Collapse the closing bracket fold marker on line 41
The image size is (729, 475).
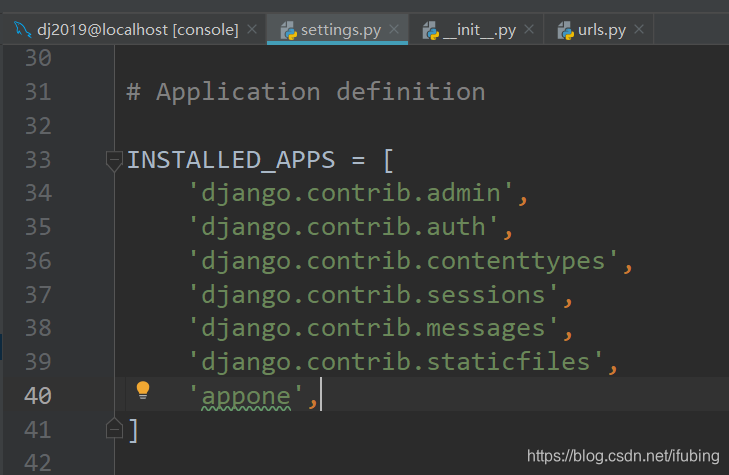(114, 429)
